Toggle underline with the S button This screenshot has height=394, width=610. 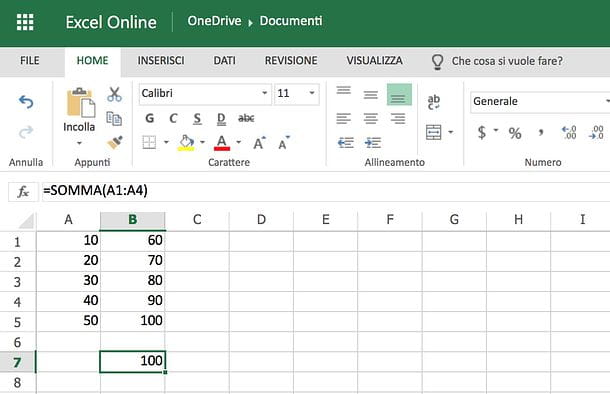[x=197, y=119]
